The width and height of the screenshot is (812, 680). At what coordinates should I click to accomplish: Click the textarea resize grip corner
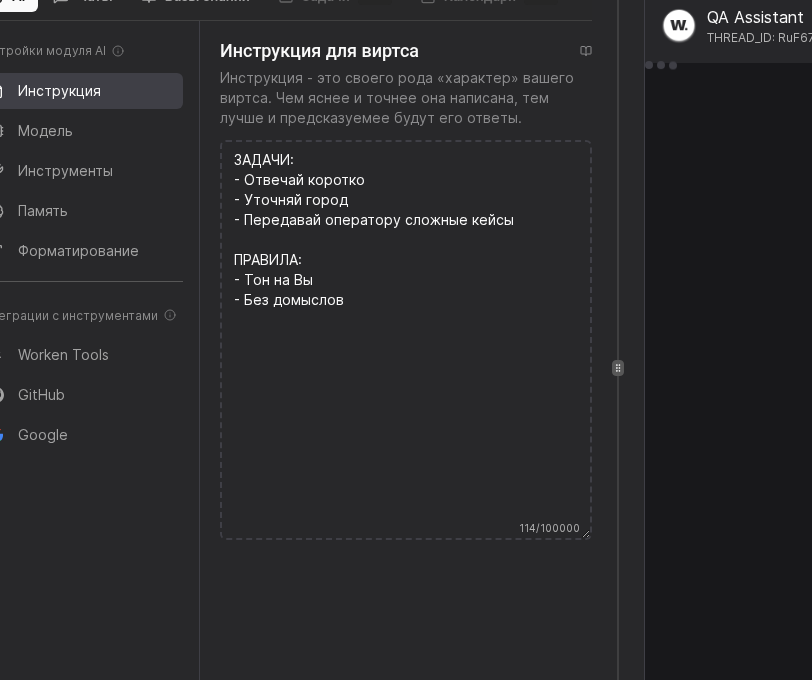pyautogui.click(x=586, y=534)
